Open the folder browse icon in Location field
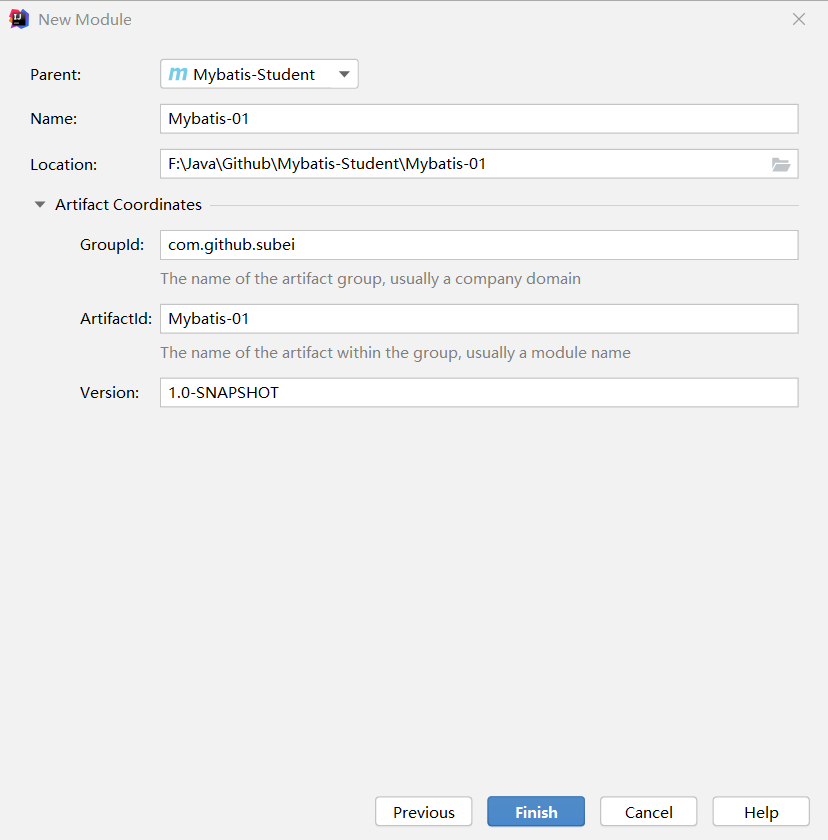 781,164
